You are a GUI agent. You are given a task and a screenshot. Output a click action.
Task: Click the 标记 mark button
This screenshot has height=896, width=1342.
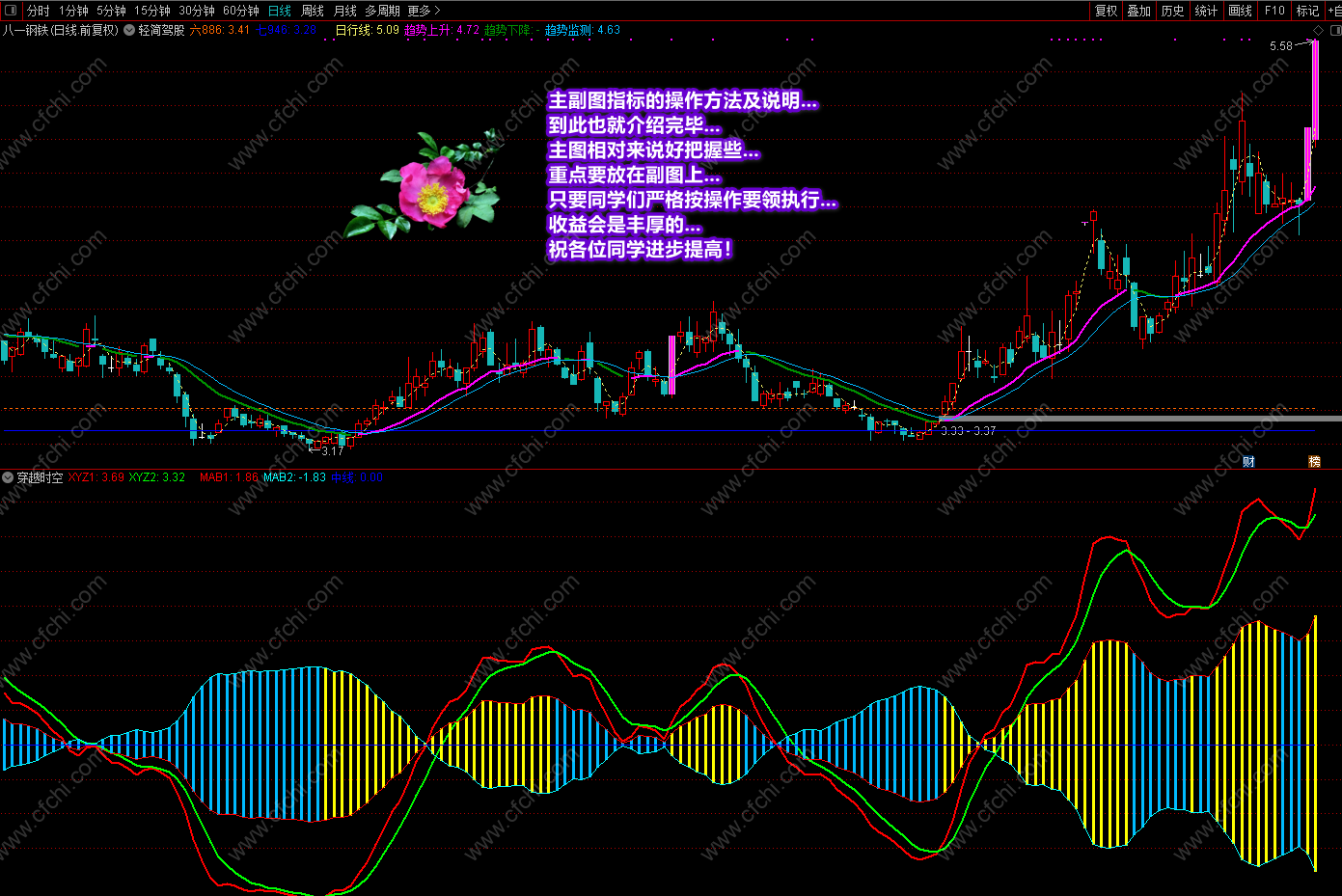[1307, 11]
